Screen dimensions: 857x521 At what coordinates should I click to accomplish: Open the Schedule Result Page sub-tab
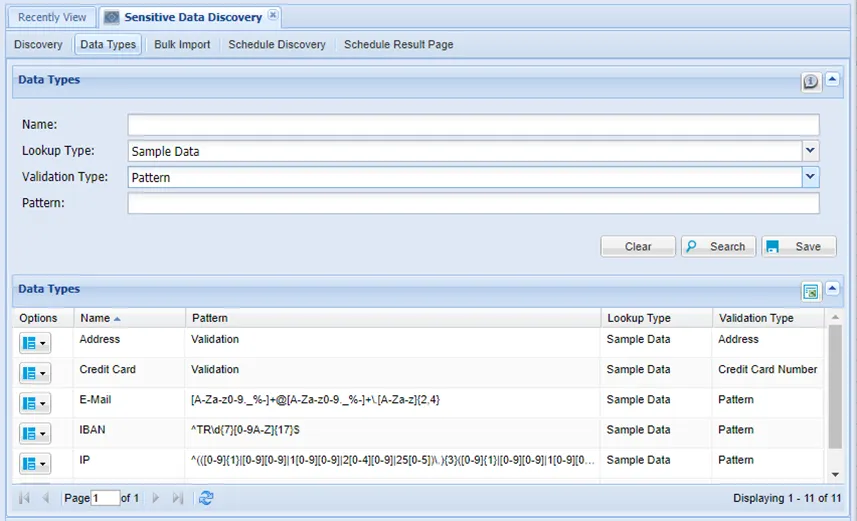399,44
